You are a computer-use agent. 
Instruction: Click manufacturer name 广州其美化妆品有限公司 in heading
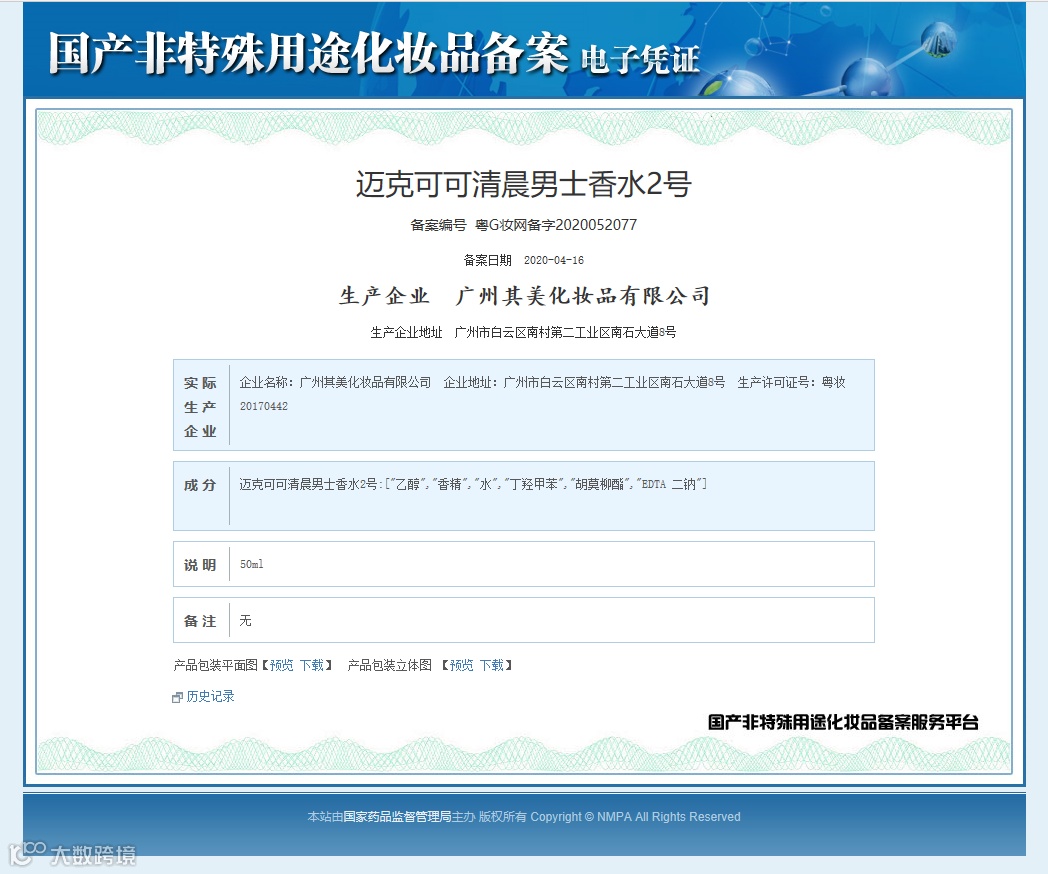(x=582, y=295)
